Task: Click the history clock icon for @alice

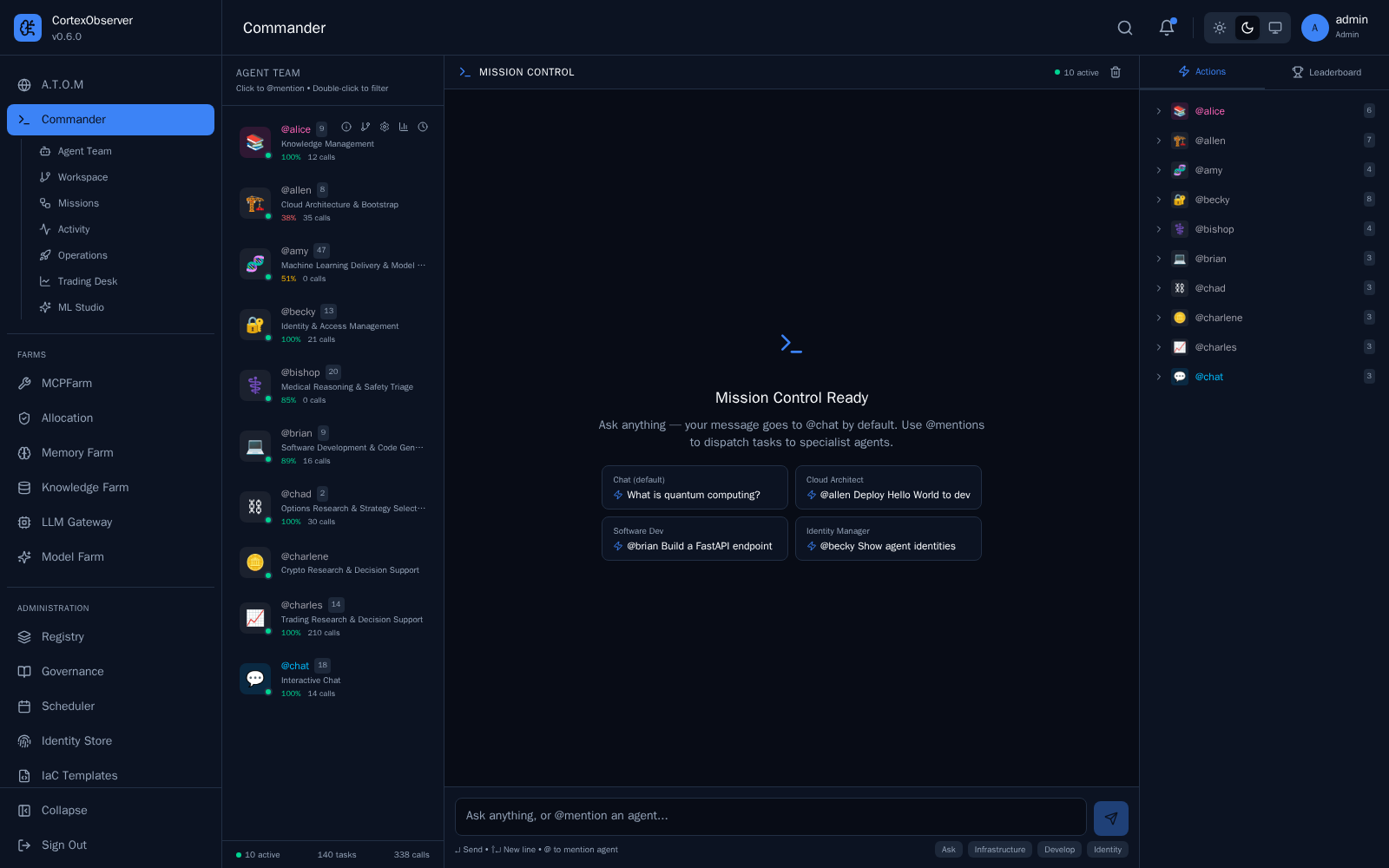Action: (x=423, y=127)
